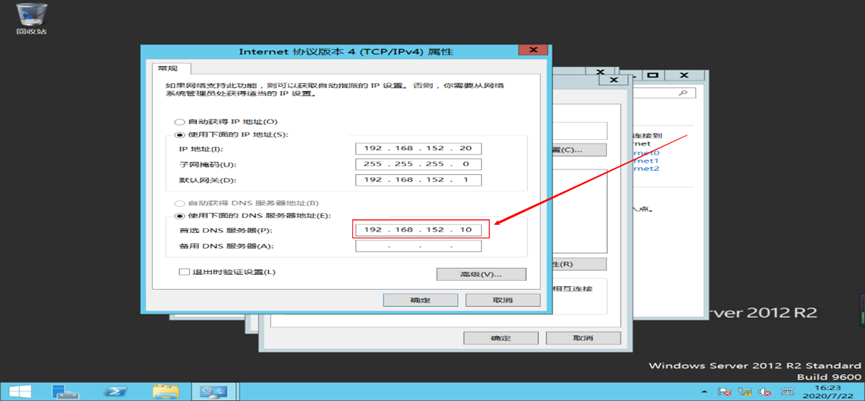This screenshot has width=865, height=401.
Task: Select 自动获得 DNS 服务器地址(B) radio button
Action: 178,204
